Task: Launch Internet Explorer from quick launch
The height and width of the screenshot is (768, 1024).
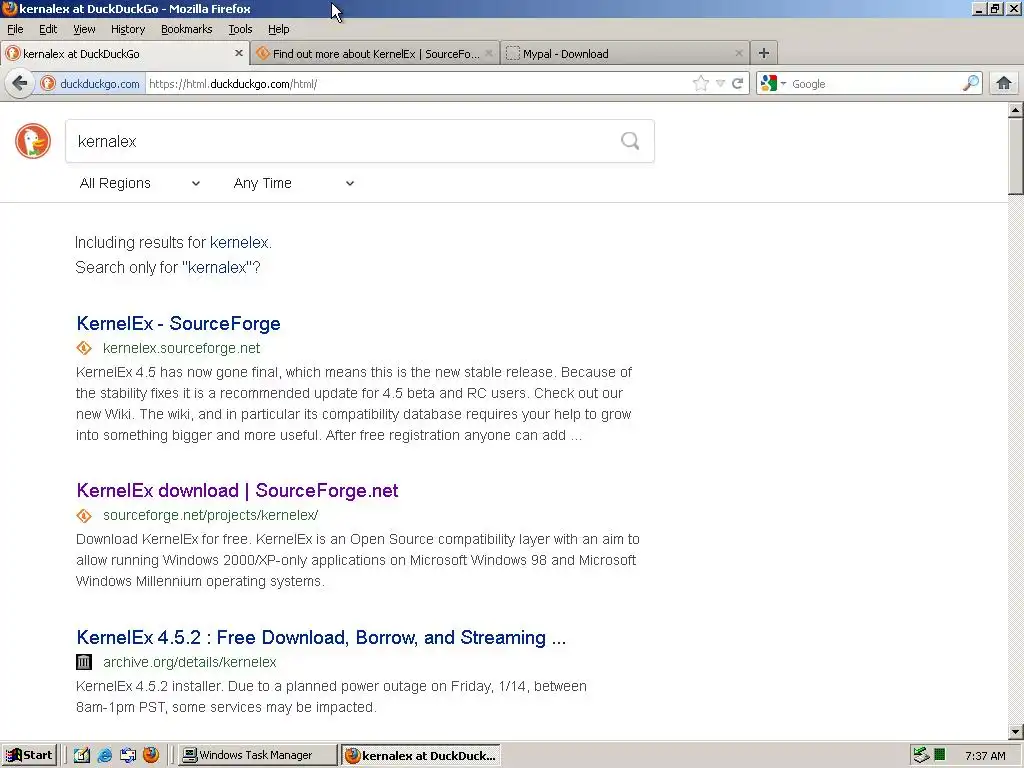Action: click(104, 755)
